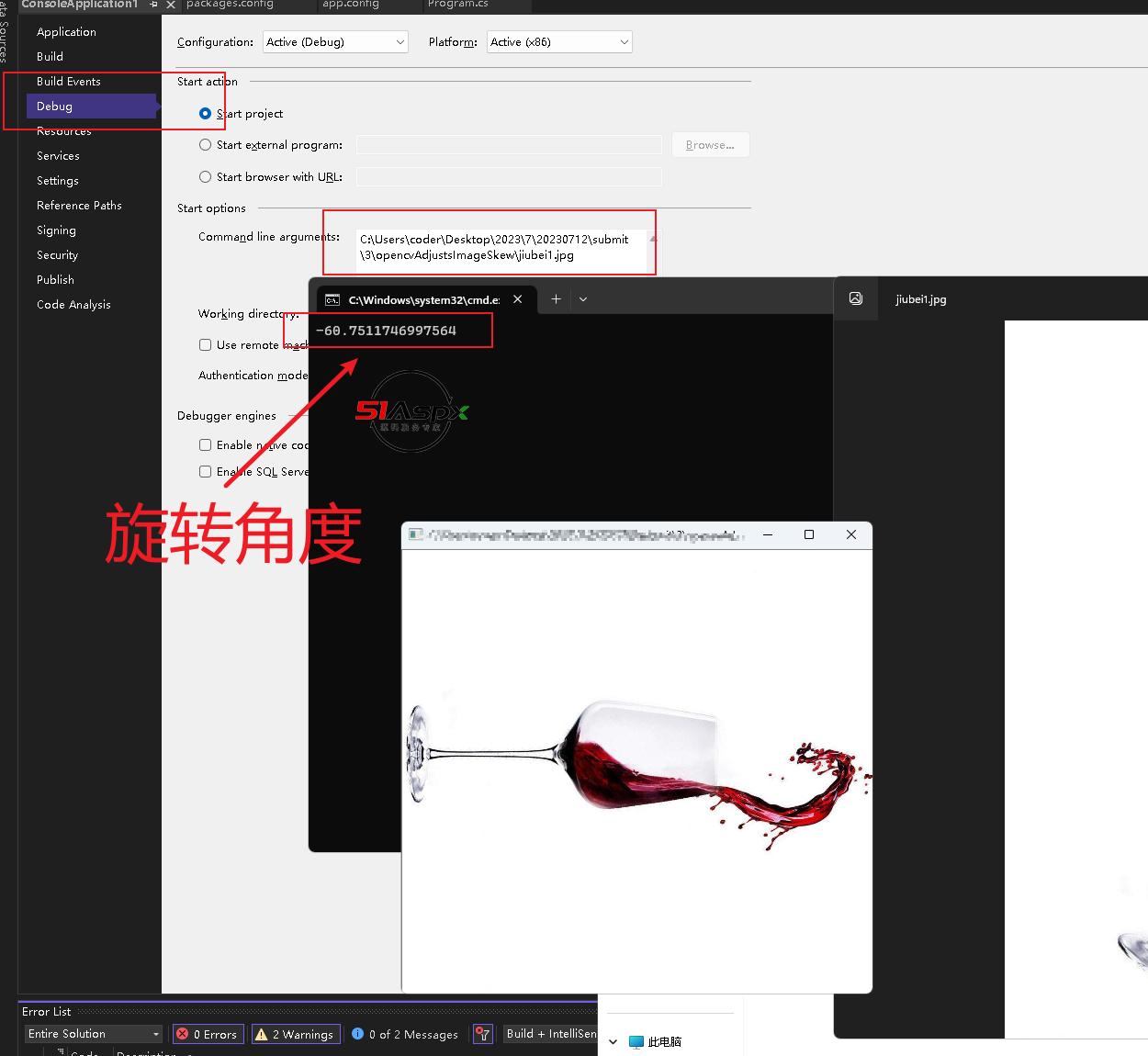Click the cmd.exe icon in terminal tab
Screen dimensions: 1148x1056
click(x=332, y=299)
